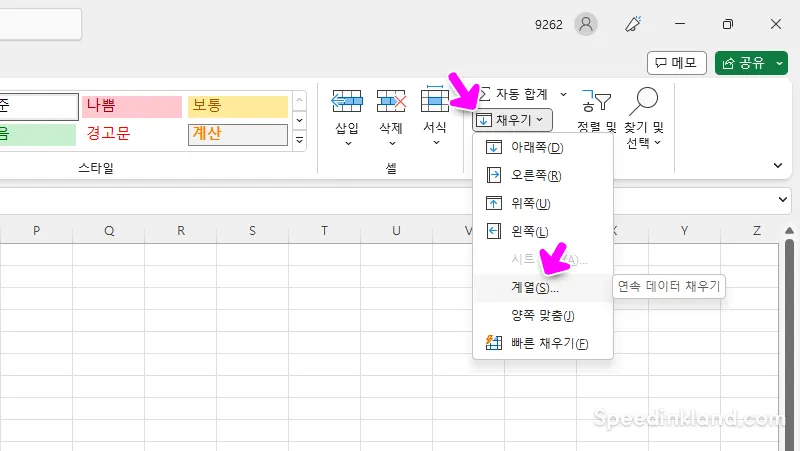Click the Fill (채우기) dropdown button
This screenshot has width=800, height=451.
513,120
